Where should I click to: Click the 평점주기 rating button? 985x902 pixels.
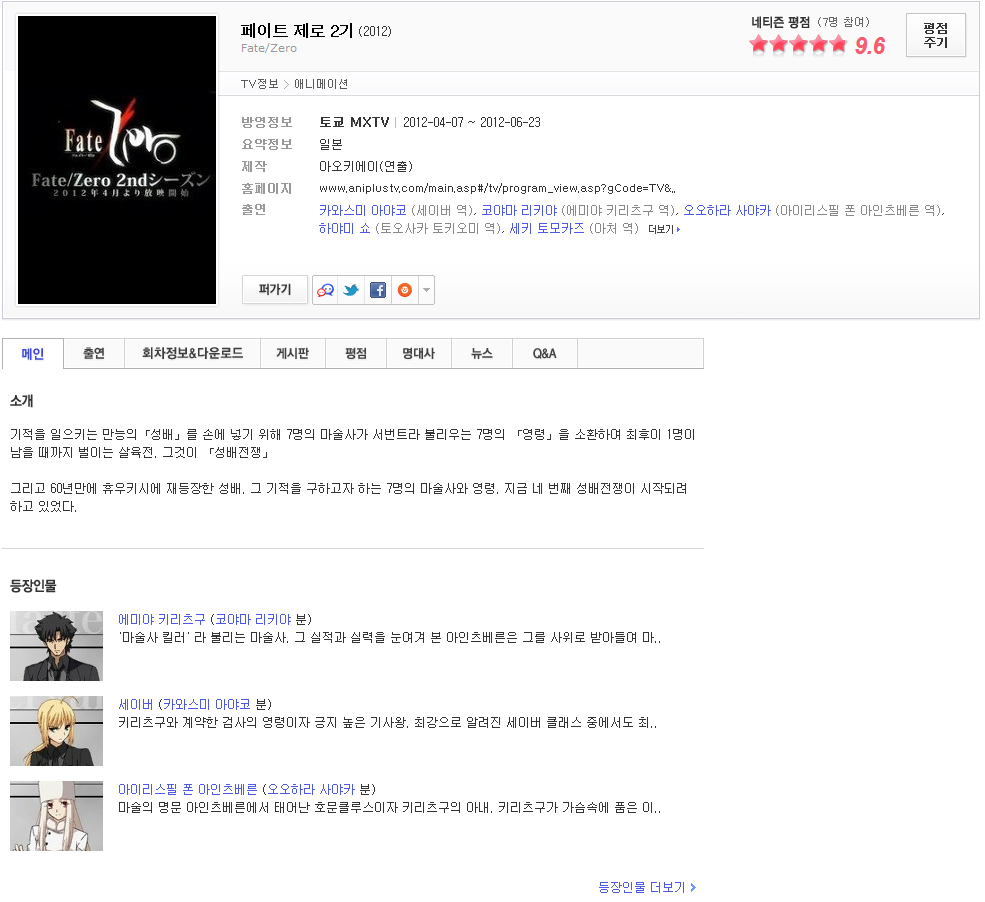(935, 35)
